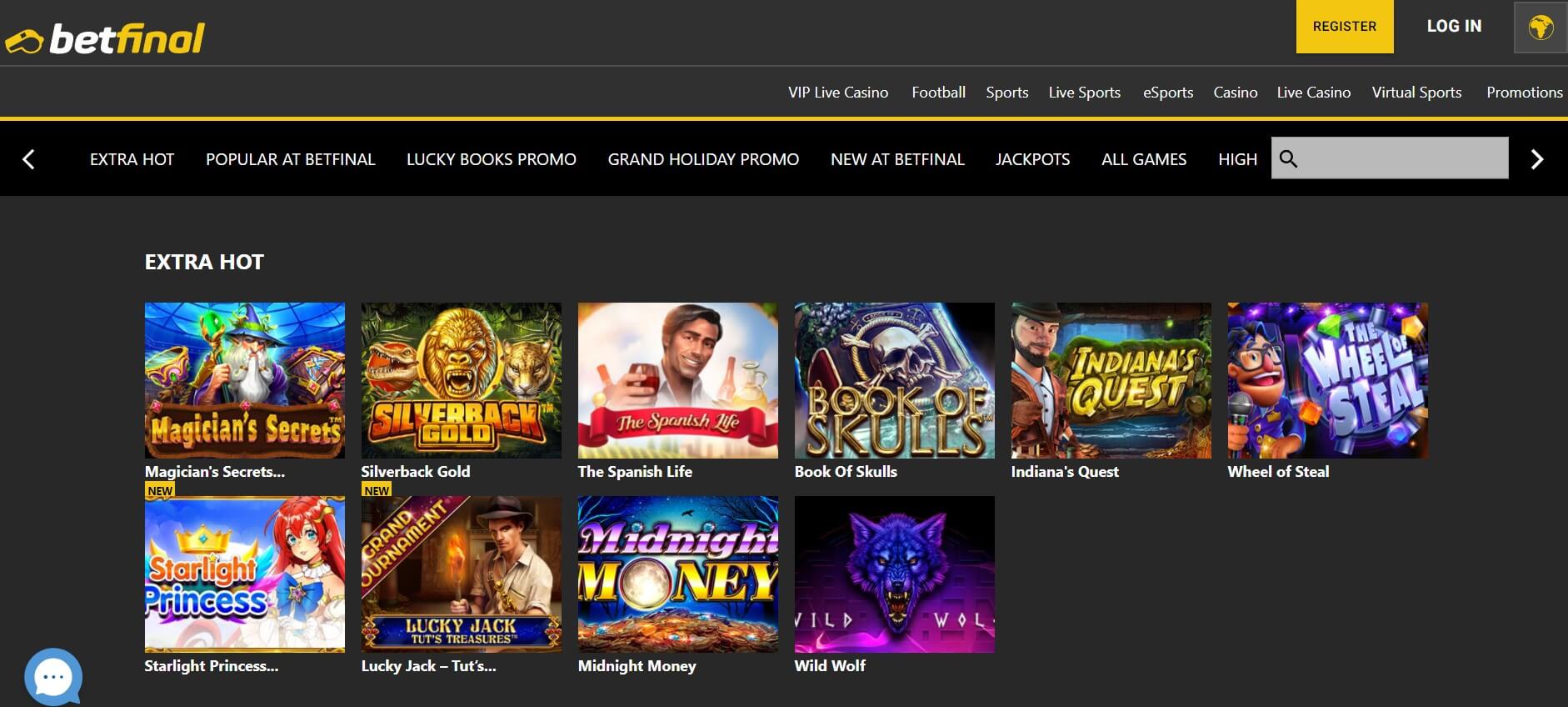This screenshot has height=707, width=1568.
Task: Open the LUCKY BOOKS PROMO tab
Action: 491,159
